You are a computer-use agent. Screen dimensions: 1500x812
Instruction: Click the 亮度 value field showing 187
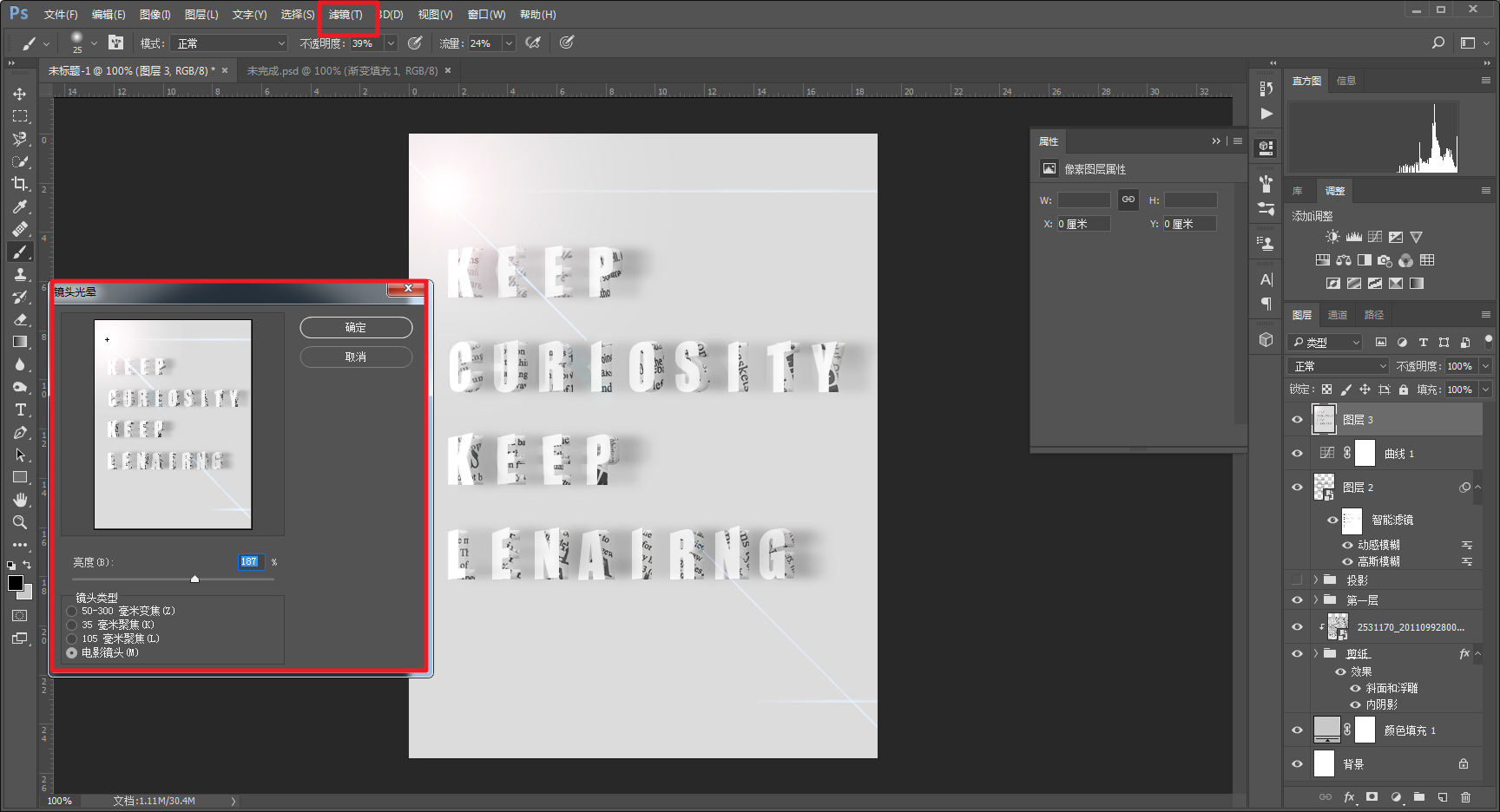(x=250, y=561)
